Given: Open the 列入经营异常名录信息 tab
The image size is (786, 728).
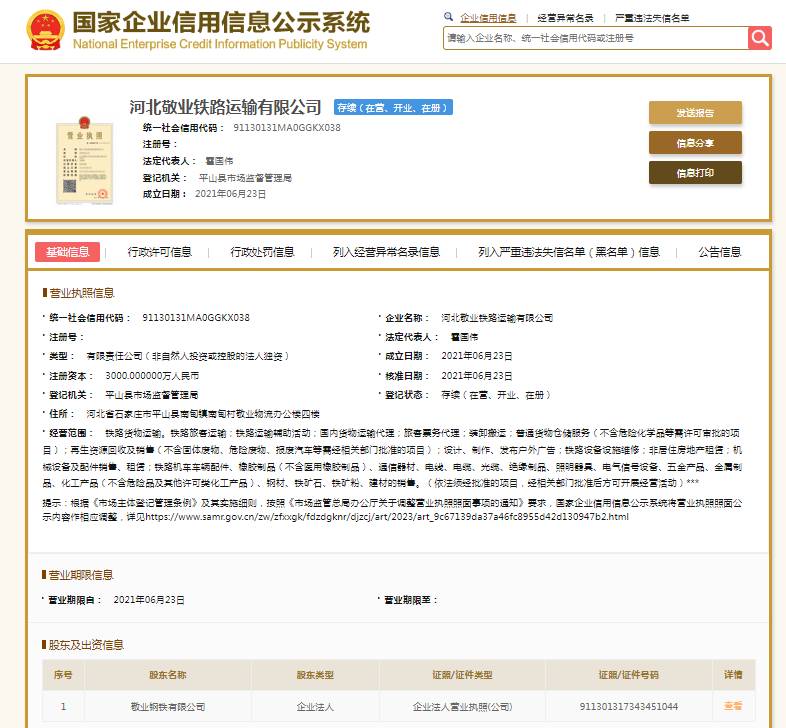Looking at the screenshot, I should (x=386, y=252).
